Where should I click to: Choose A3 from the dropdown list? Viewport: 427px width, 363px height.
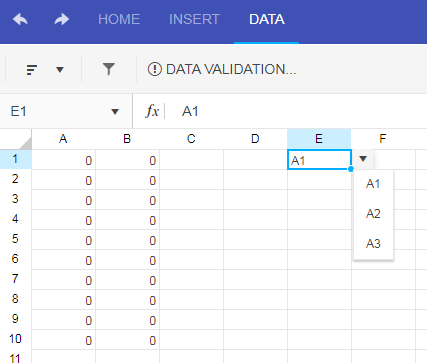pyautogui.click(x=373, y=244)
